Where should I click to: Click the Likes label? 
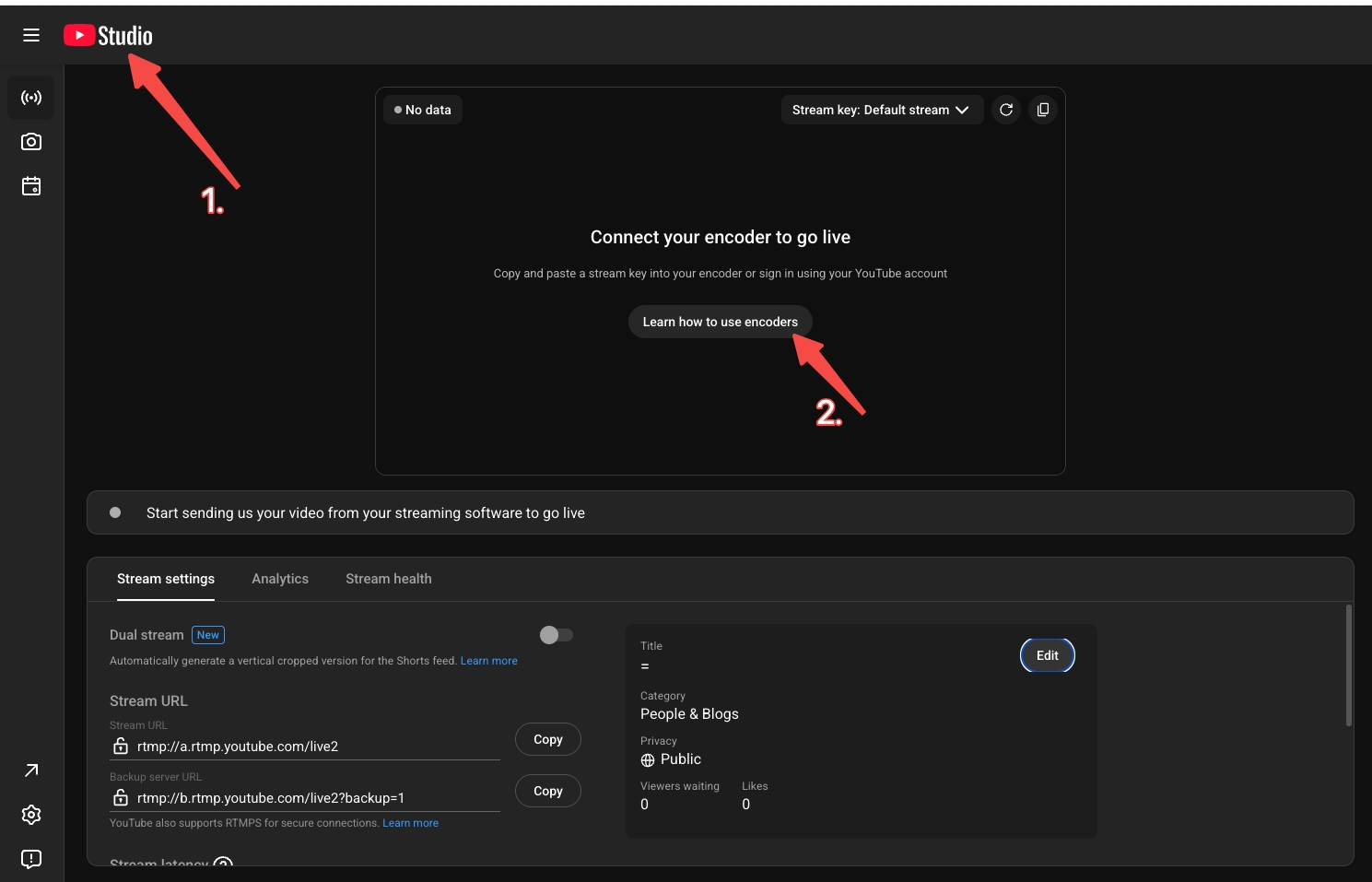(x=755, y=786)
